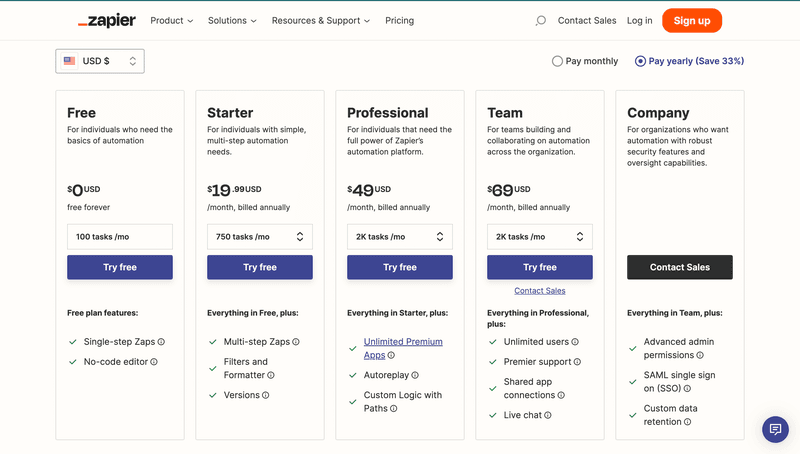Click Contact Sales in the header
The height and width of the screenshot is (454, 800).
tap(587, 21)
